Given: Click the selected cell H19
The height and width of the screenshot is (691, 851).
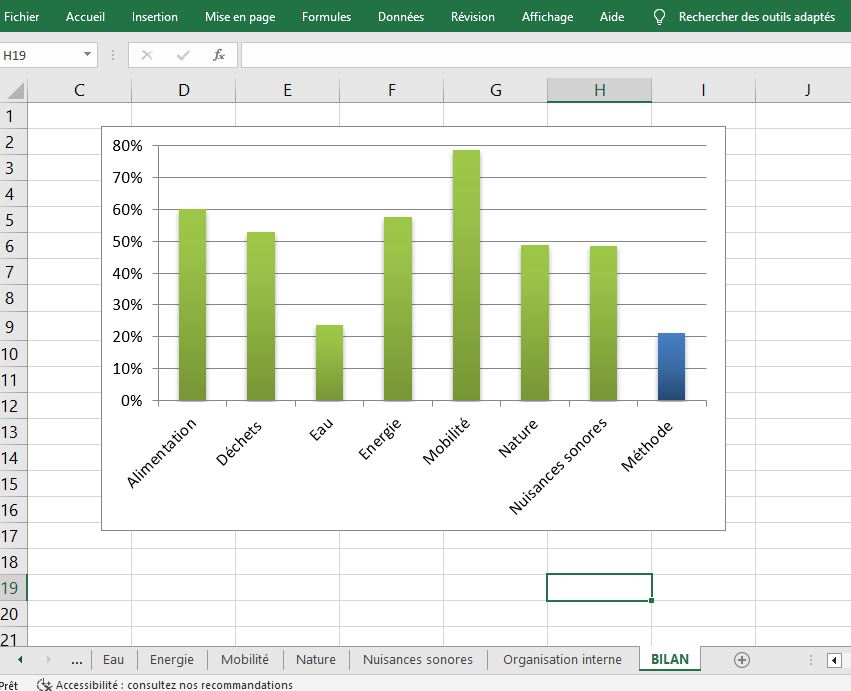Looking at the screenshot, I should [x=599, y=588].
